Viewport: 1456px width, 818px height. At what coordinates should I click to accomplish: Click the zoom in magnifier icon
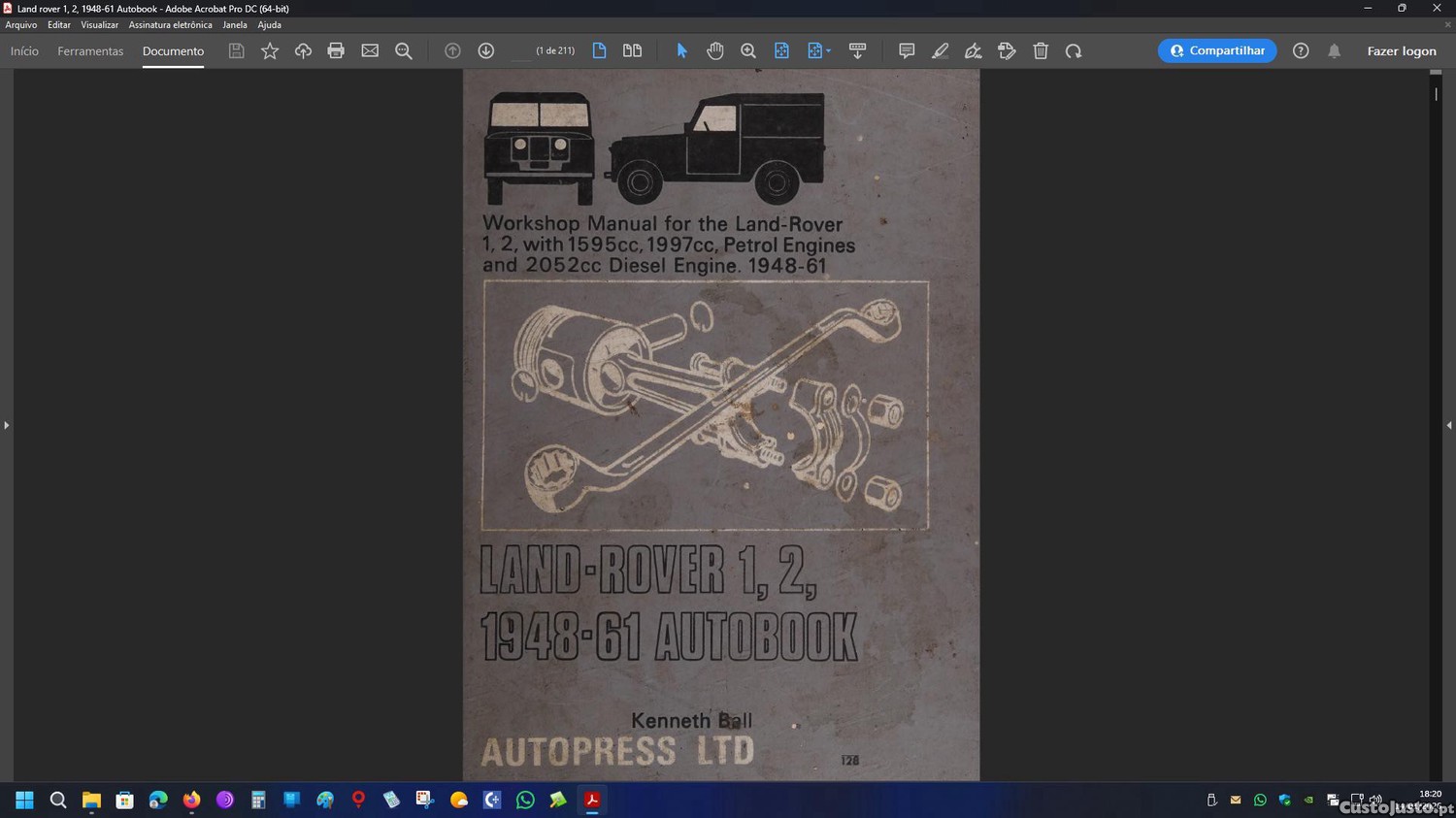point(748,50)
